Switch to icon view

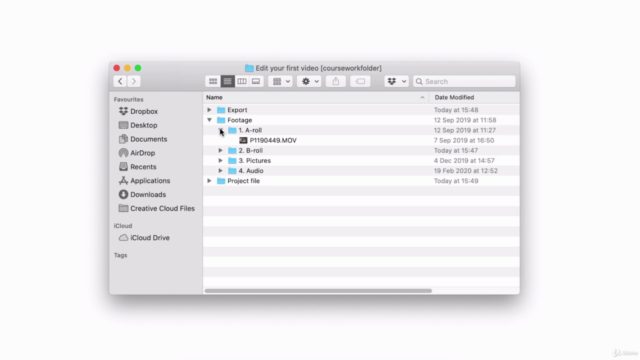point(213,81)
